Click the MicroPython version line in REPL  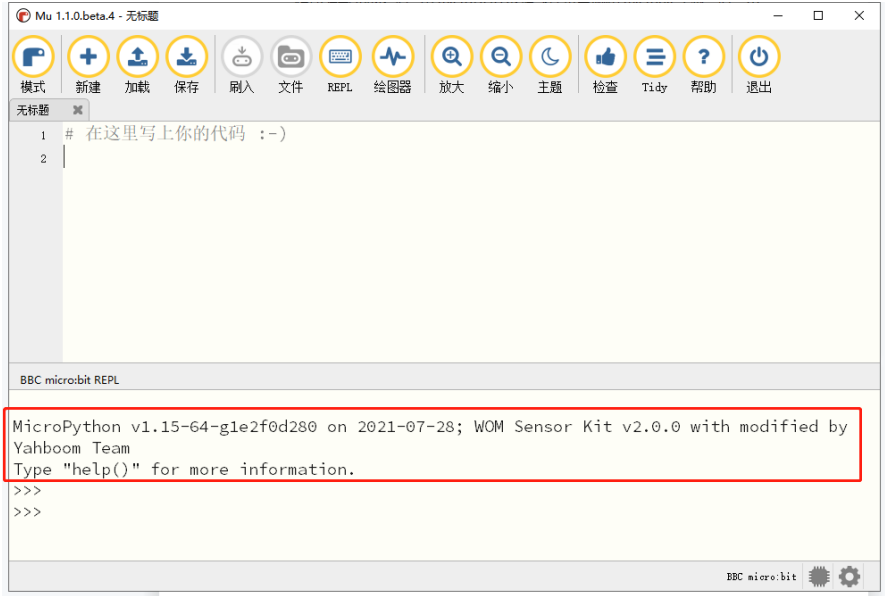430,427
